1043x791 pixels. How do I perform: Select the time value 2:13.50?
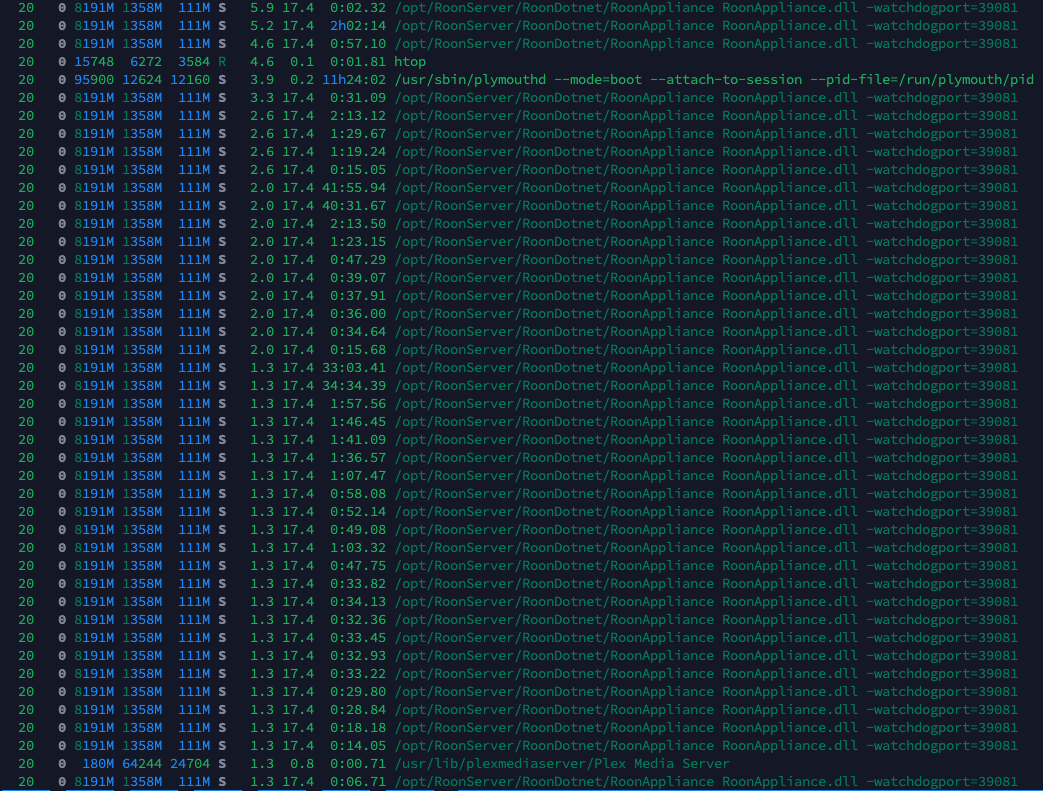[x=358, y=224]
